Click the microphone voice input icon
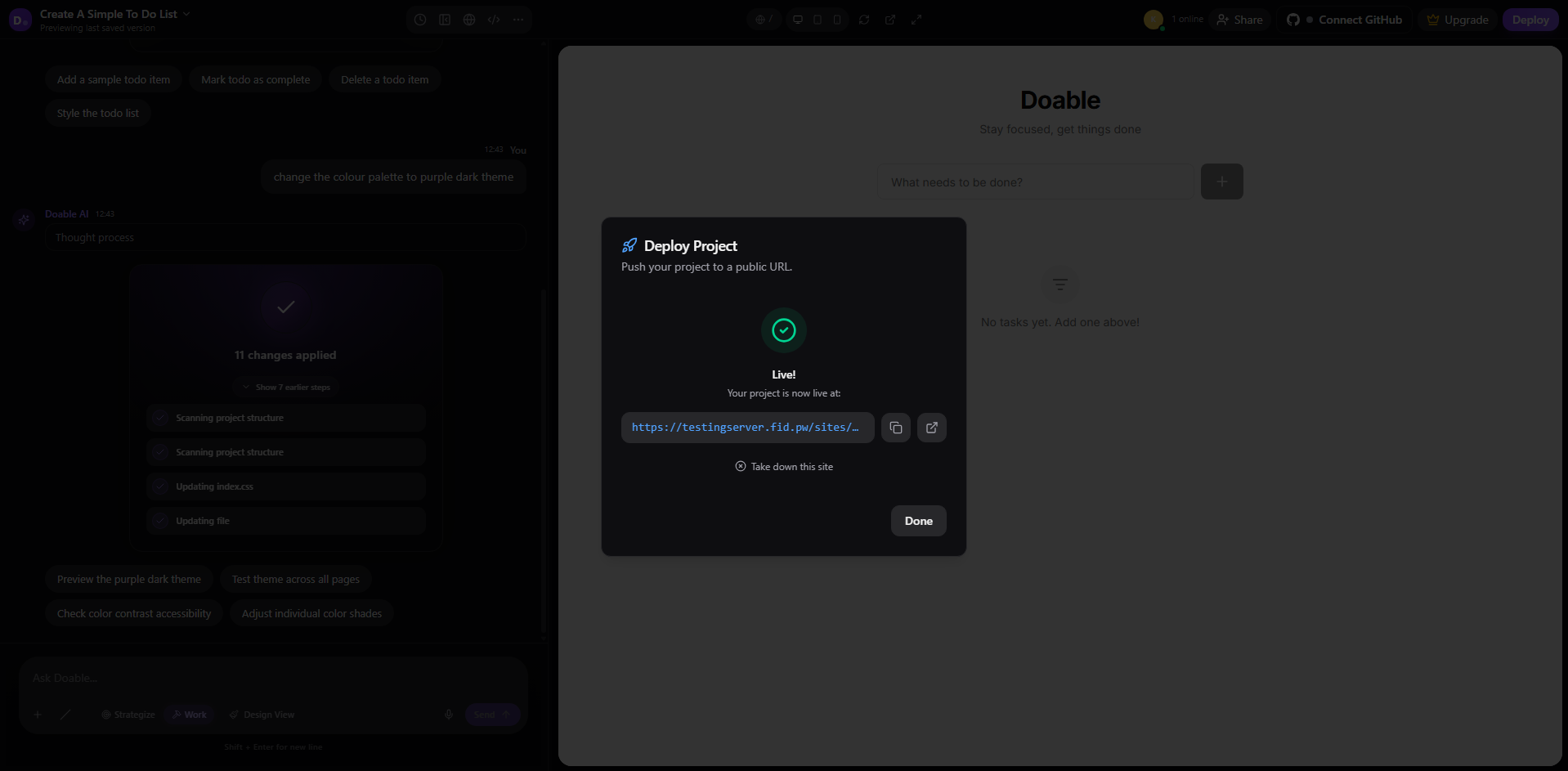 [x=449, y=715]
